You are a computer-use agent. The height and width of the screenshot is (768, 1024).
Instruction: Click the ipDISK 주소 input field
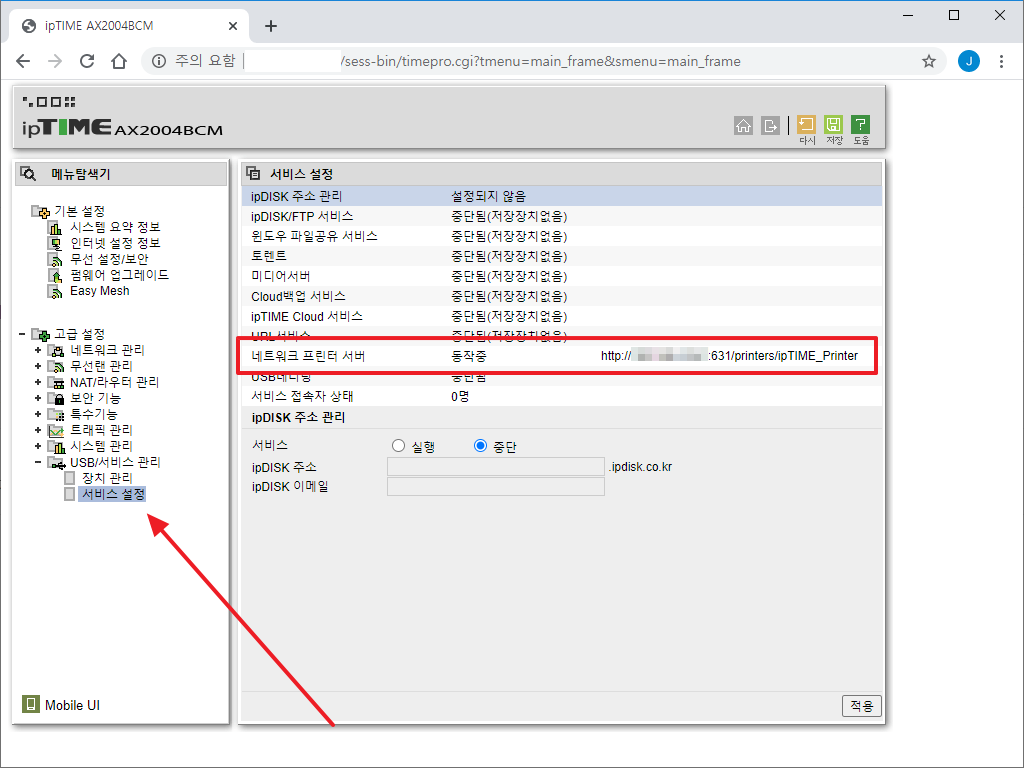[496, 467]
